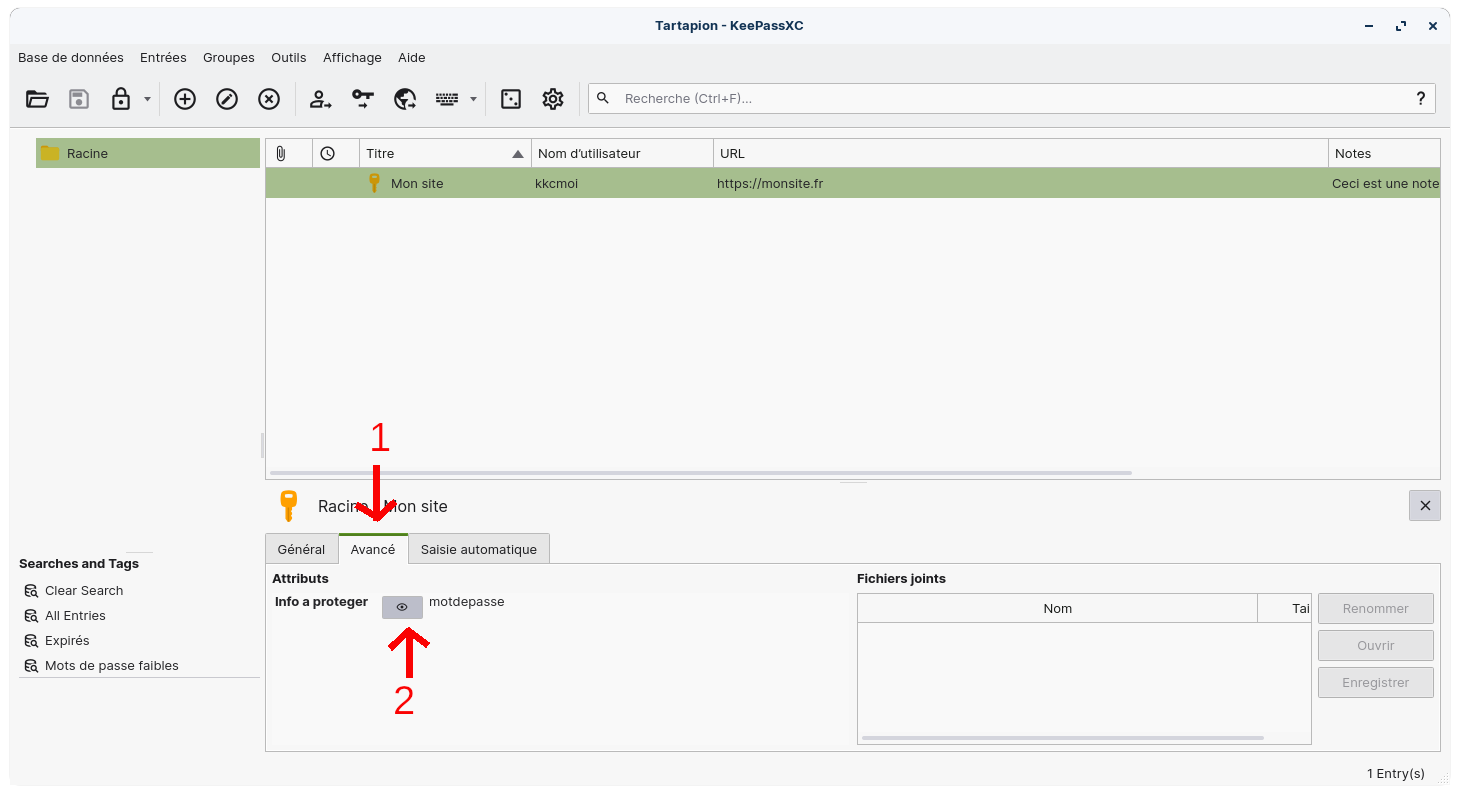Select the Racine group in the tree
The height and width of the screenshot is (795, 1460).
pyautogui.click(x=87, y=153)
